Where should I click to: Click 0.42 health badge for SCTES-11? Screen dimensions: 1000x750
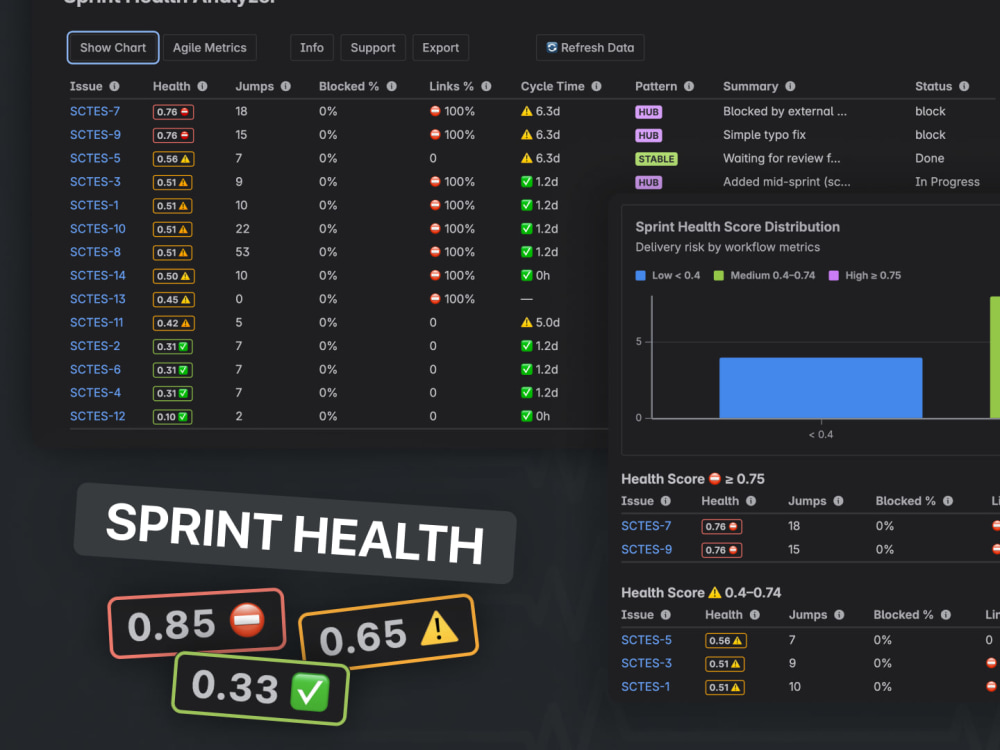[x=173, y=323]
